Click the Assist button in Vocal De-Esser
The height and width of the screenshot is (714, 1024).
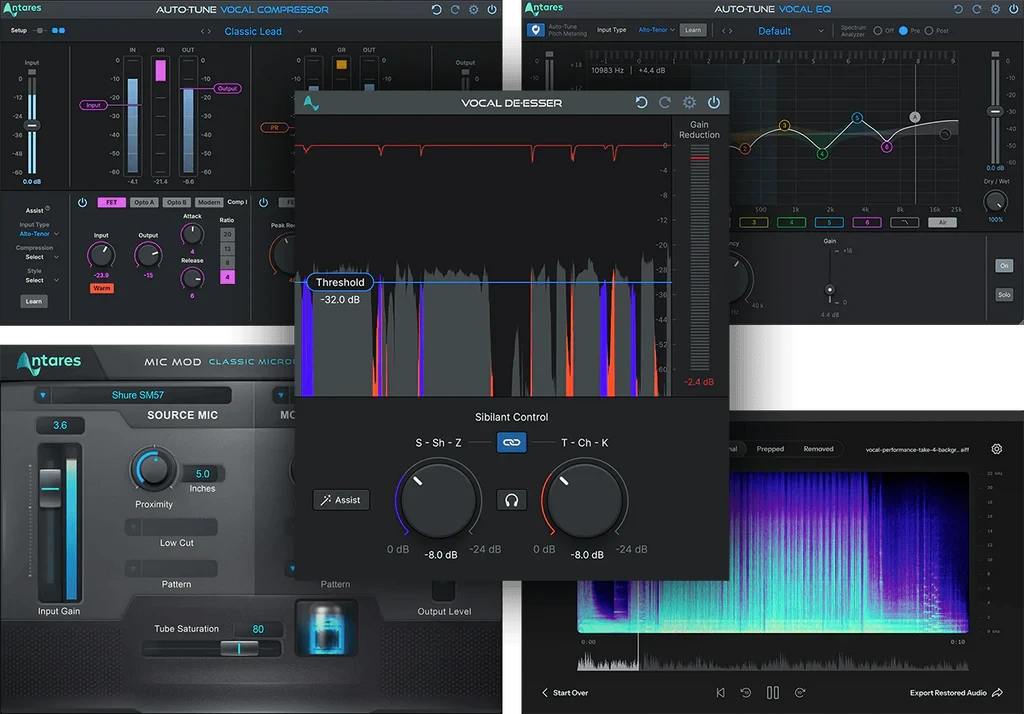341,499
